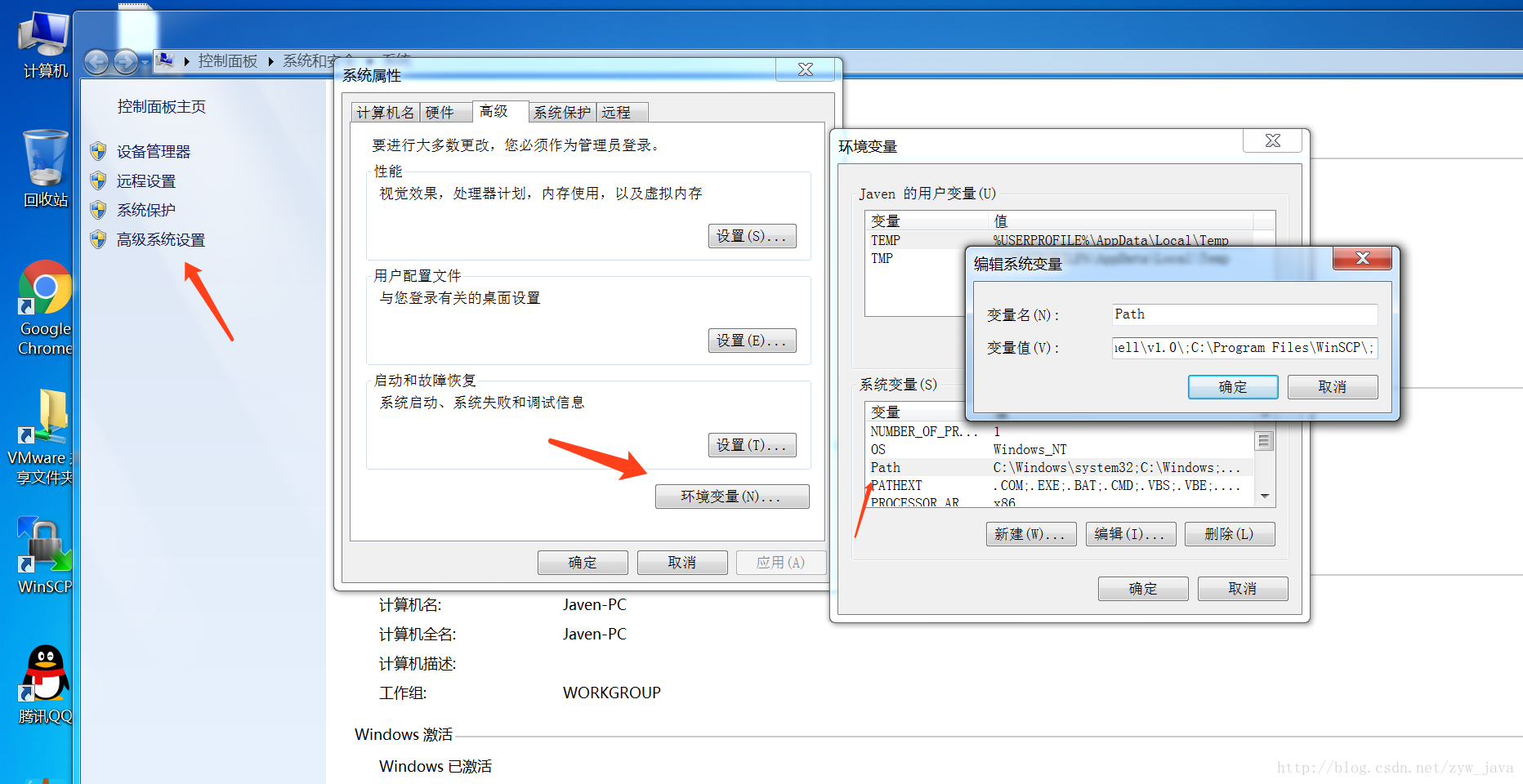The image size is (1523, 784).
Task: Open the Computer desktop icon
Action: click(43, 45)
